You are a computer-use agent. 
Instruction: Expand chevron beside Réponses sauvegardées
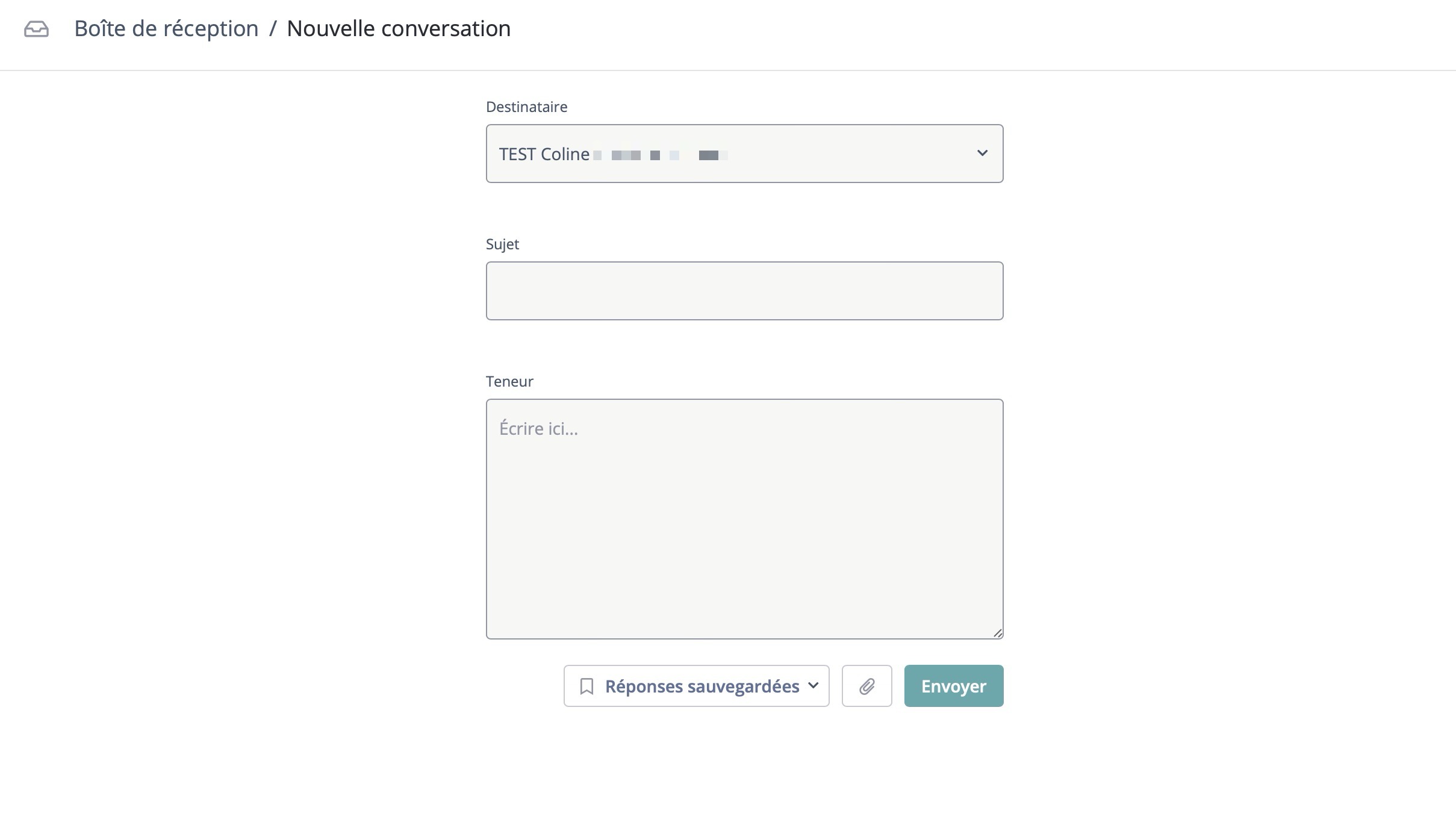[814, 685]
